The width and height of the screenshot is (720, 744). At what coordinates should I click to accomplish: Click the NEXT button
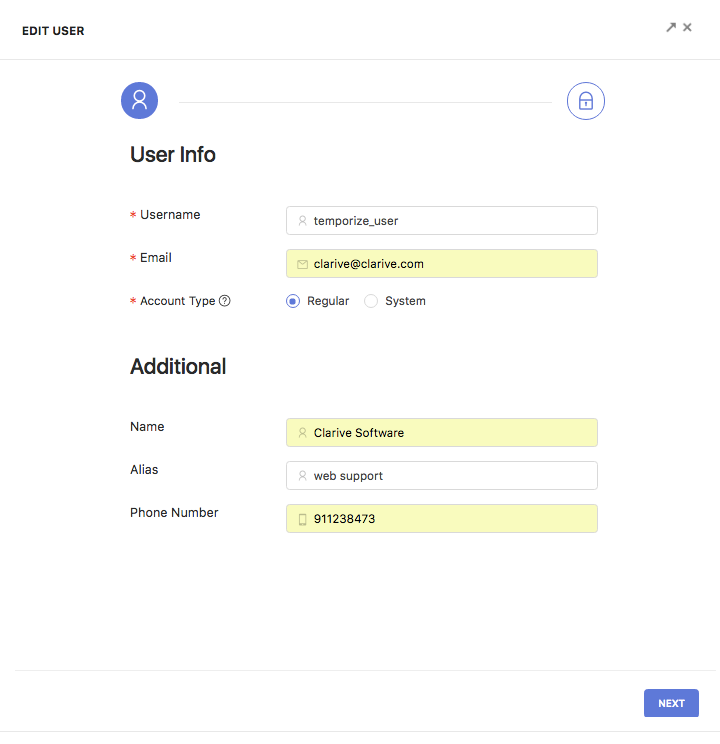coord(671,703)
